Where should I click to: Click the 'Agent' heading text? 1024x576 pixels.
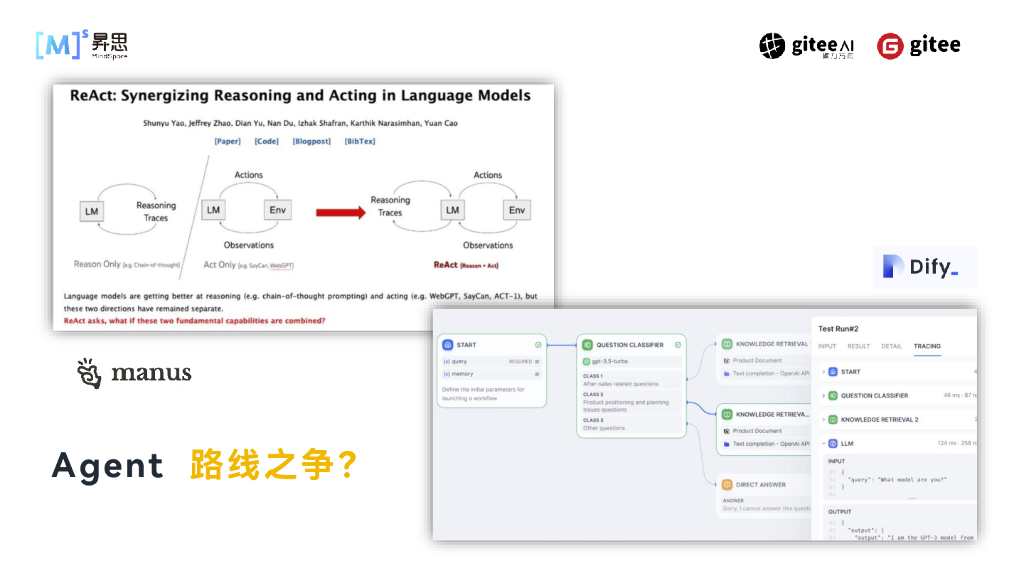click(x=108, y=465)
